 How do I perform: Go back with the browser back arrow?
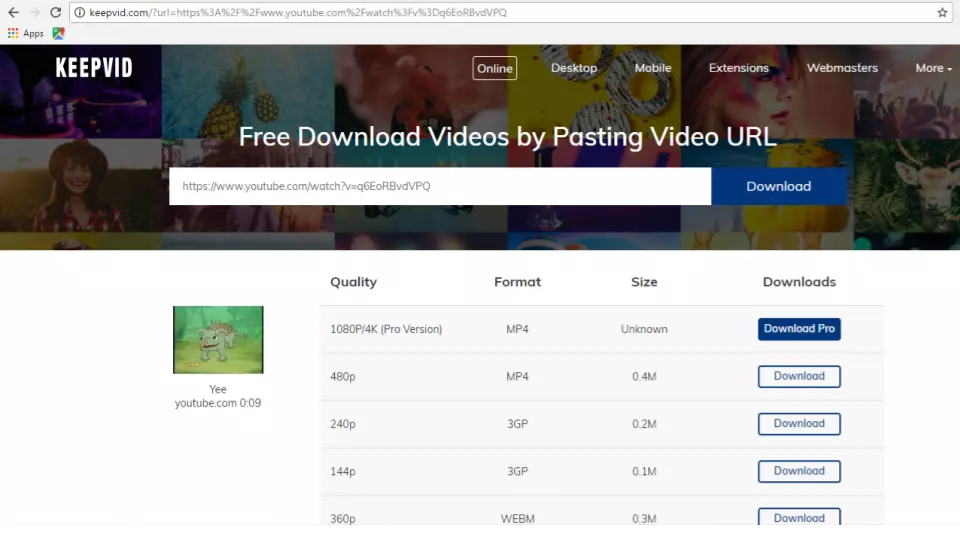[13, 12]
